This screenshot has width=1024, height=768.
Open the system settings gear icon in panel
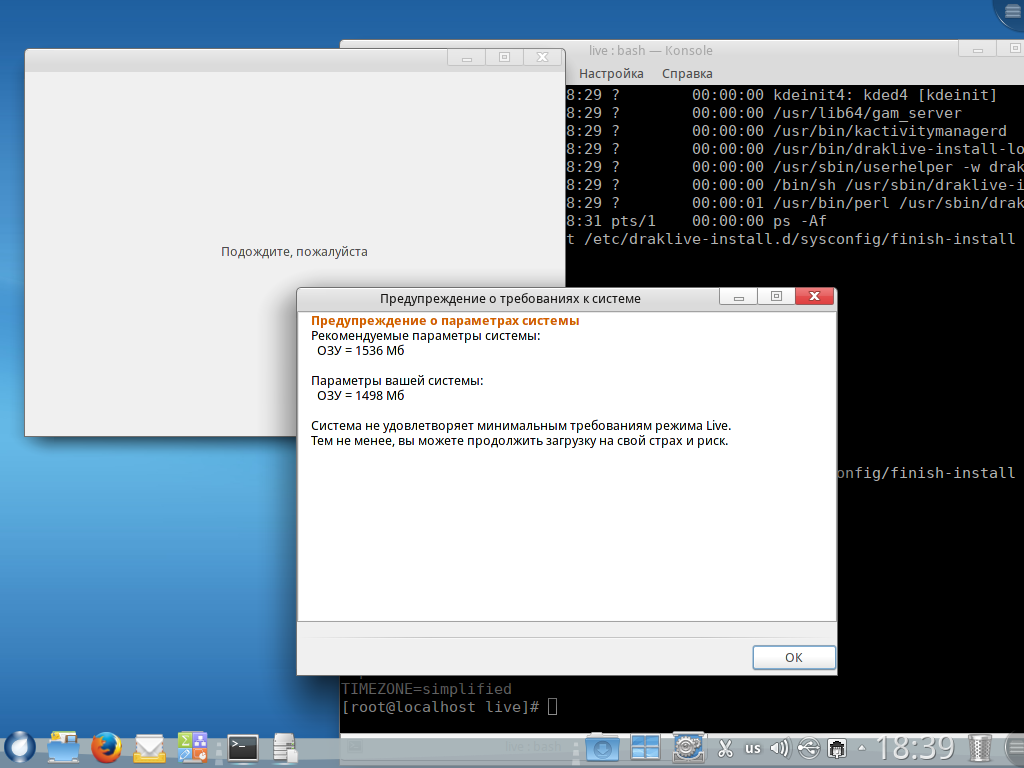[688, 747]
